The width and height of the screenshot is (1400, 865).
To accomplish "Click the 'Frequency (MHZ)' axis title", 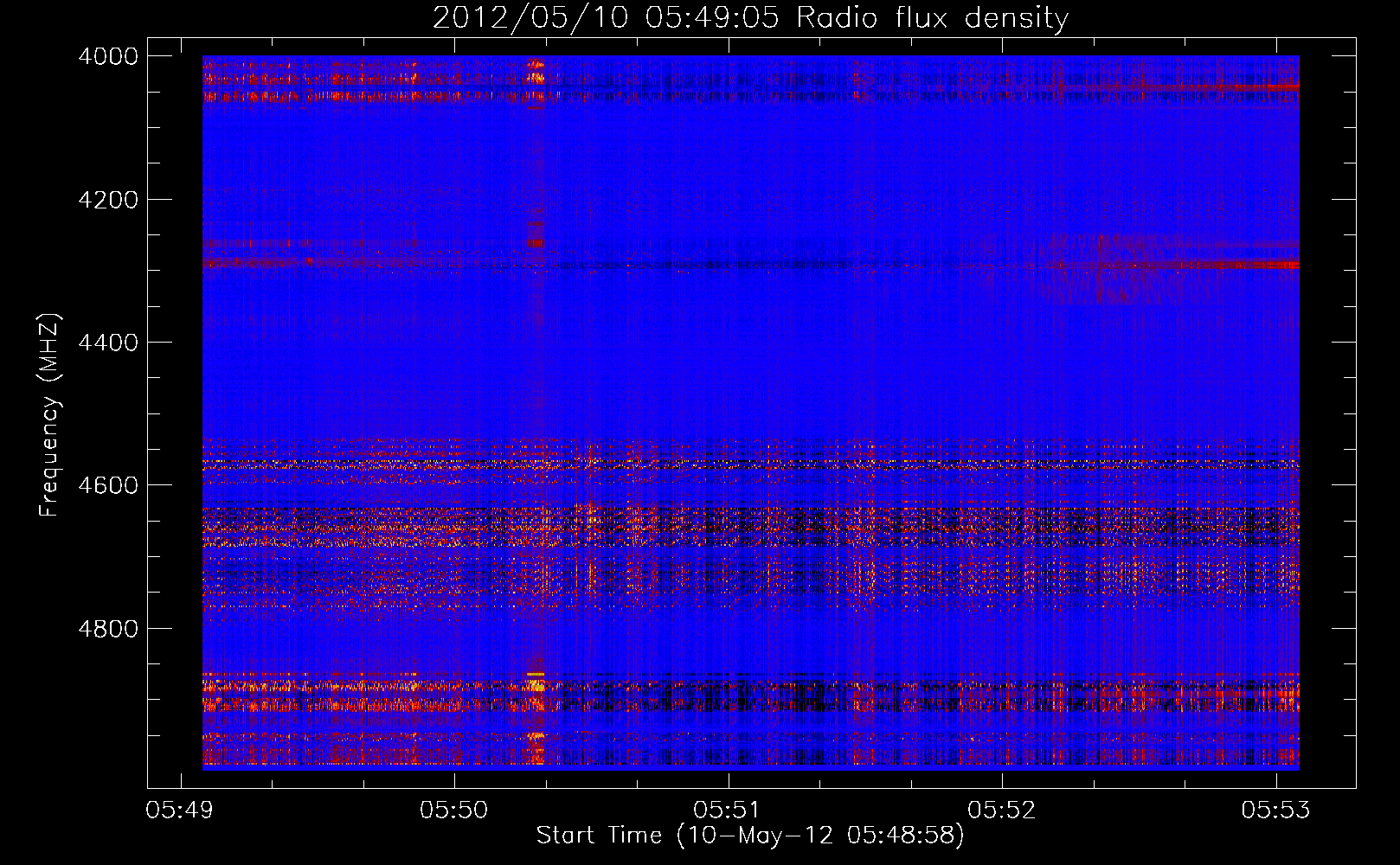I will pos(49,415).
